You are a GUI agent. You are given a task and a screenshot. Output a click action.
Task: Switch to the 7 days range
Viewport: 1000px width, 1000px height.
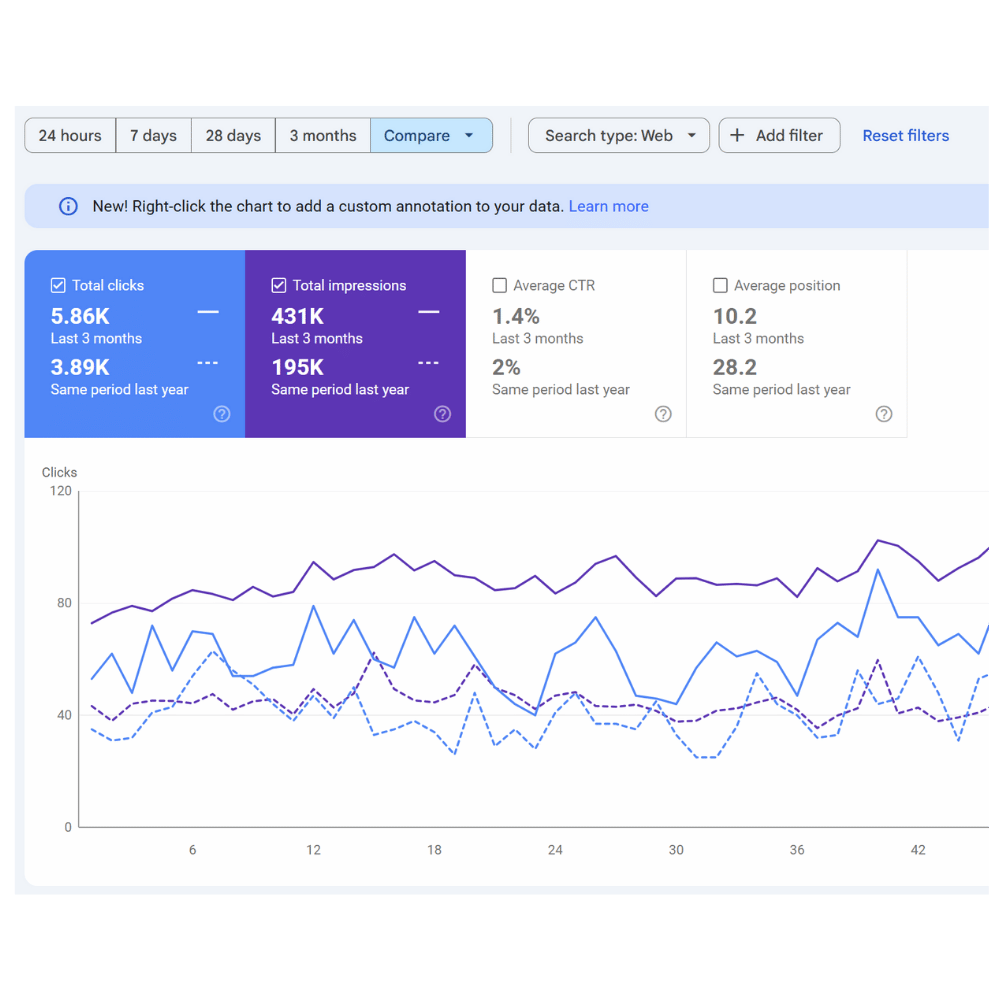(153, 136)
